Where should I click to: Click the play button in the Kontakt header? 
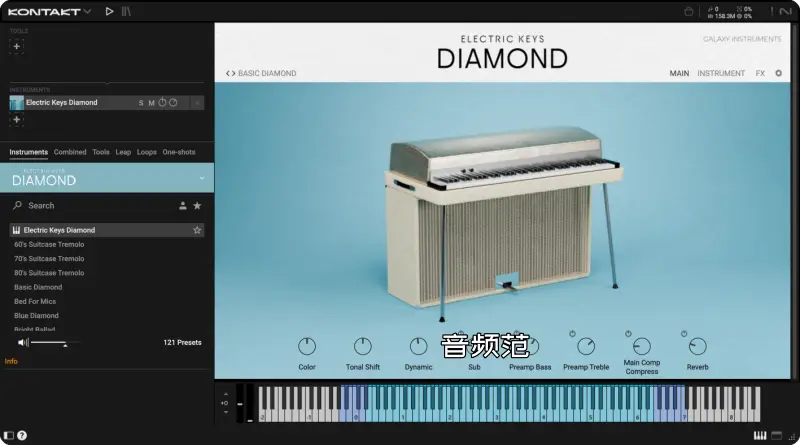click(109, 11)
